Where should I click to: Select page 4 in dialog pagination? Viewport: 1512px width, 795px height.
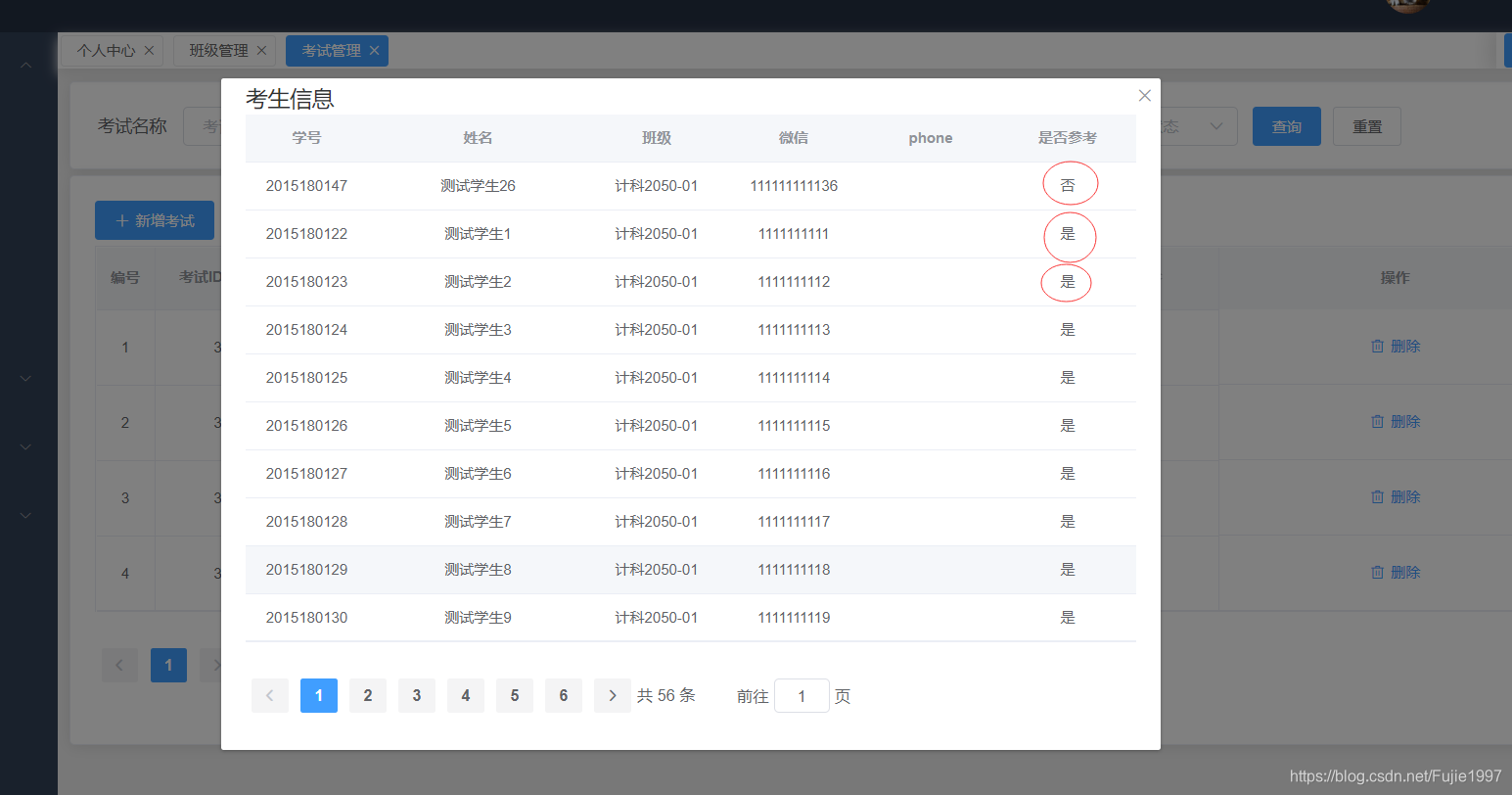466,695
